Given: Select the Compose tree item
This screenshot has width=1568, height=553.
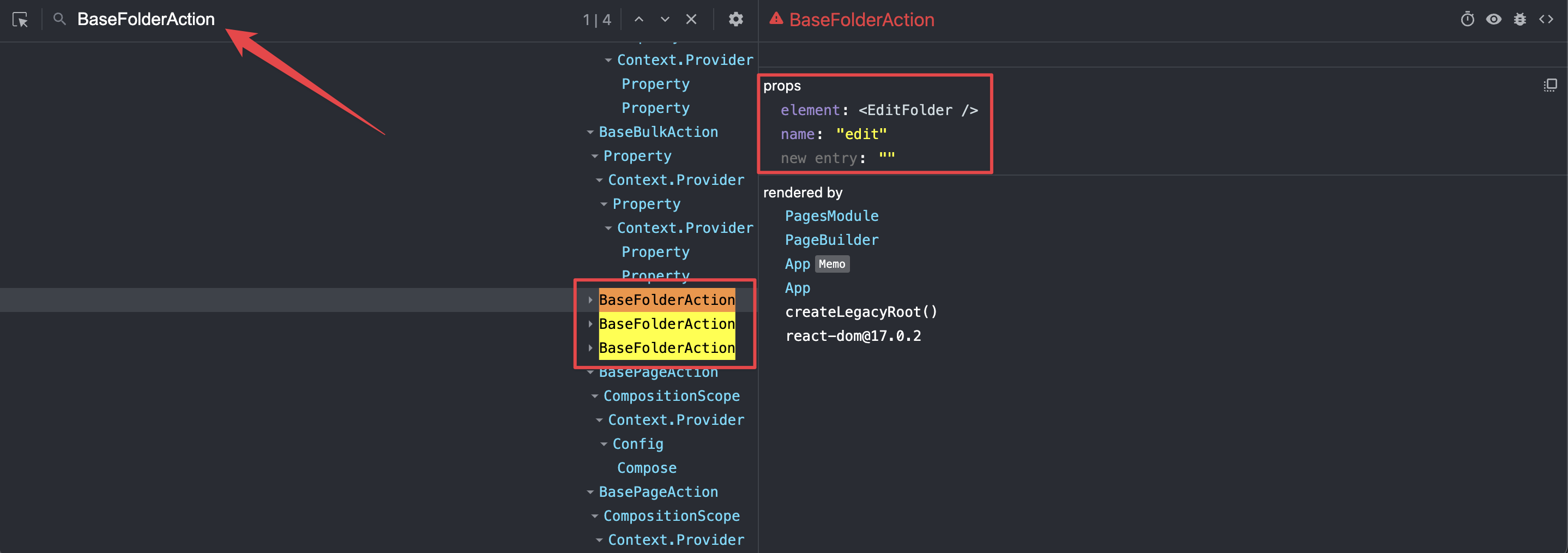Looking at the screenshot, I should (647, 468).
